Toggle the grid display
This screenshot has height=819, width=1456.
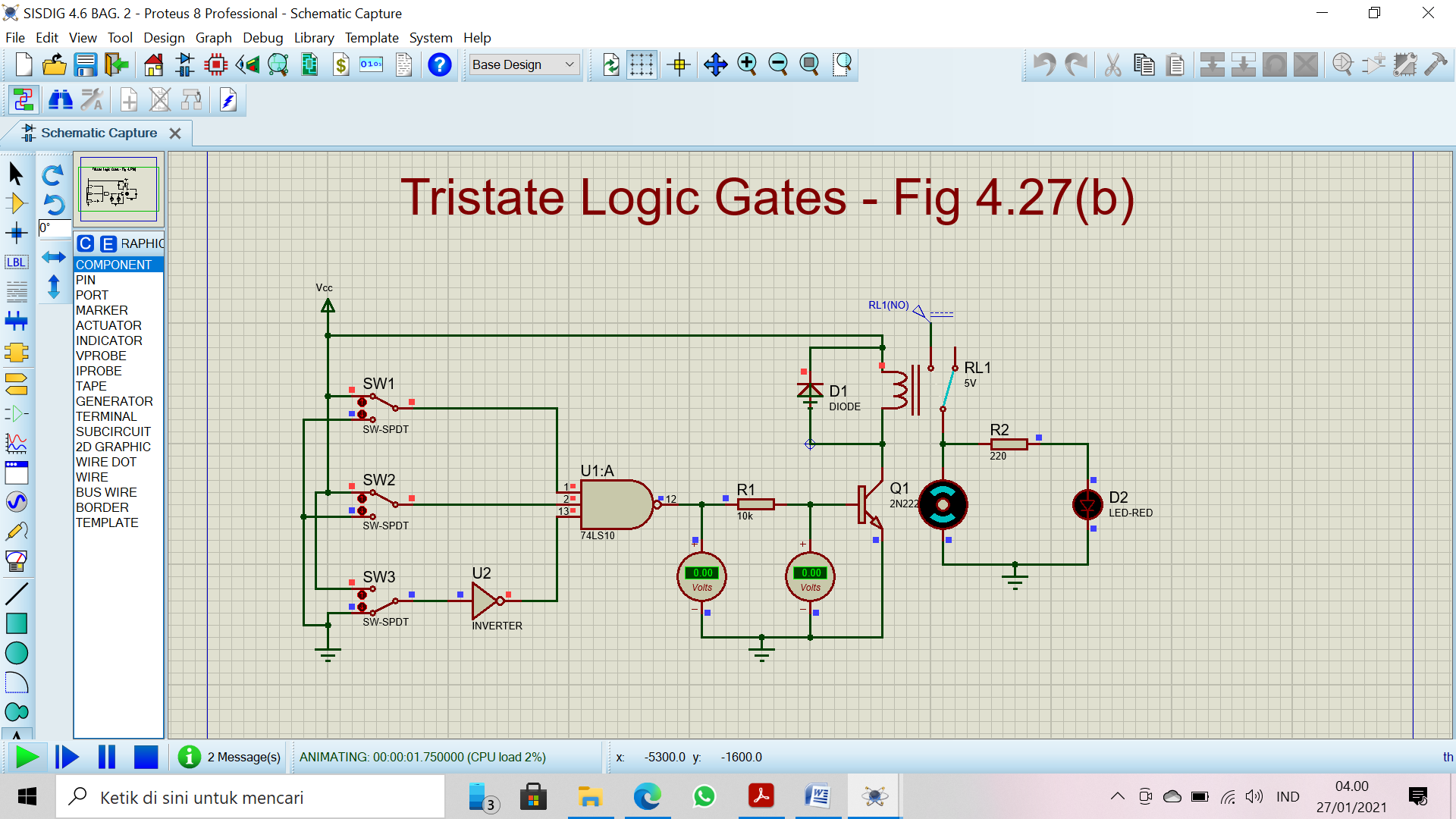642,64
